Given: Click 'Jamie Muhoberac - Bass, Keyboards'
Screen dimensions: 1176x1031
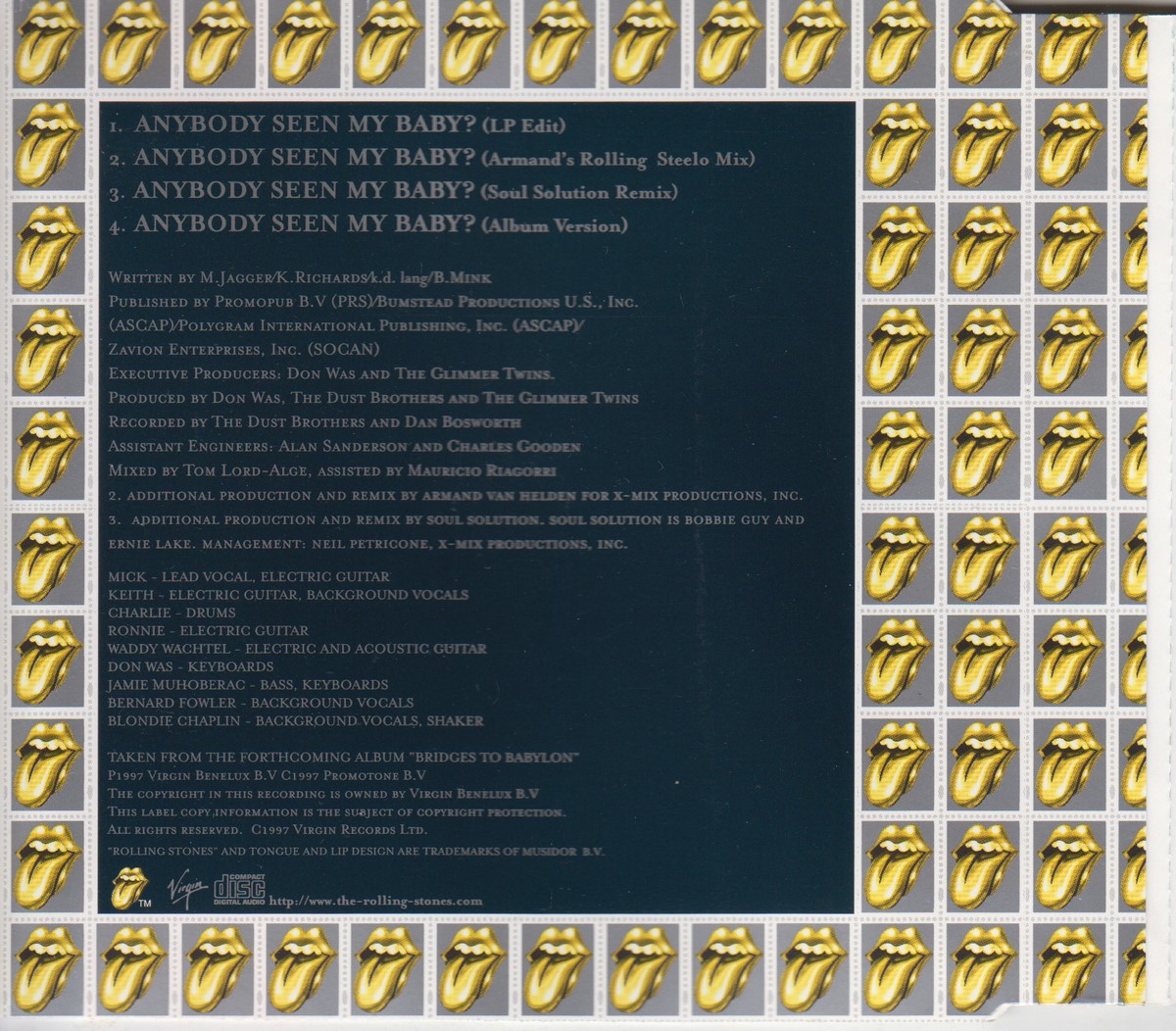Looking at the screenshot, I should 248,685.
